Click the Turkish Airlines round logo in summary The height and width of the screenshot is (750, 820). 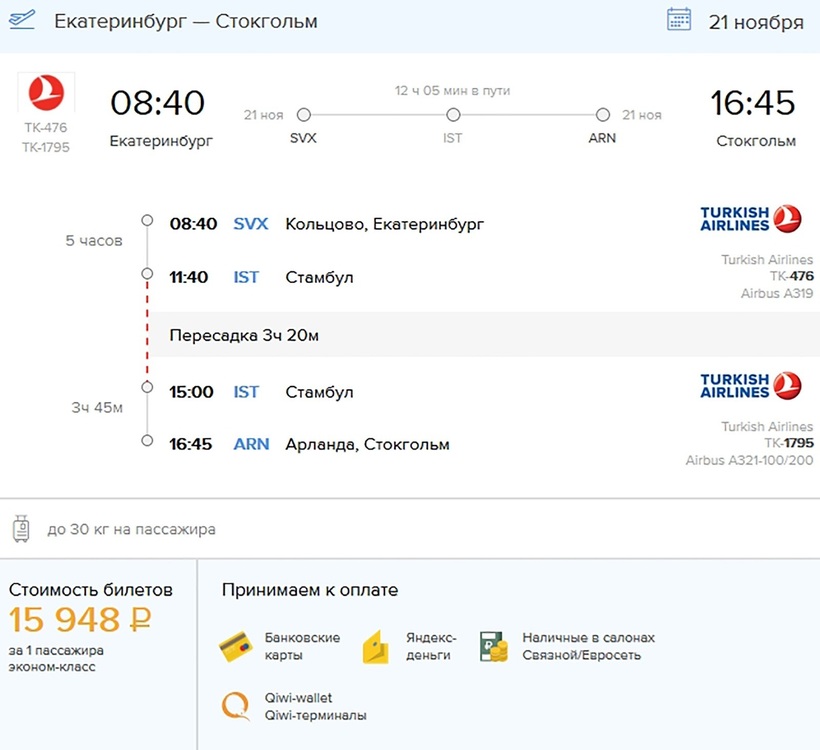click(x=46, y=93)
